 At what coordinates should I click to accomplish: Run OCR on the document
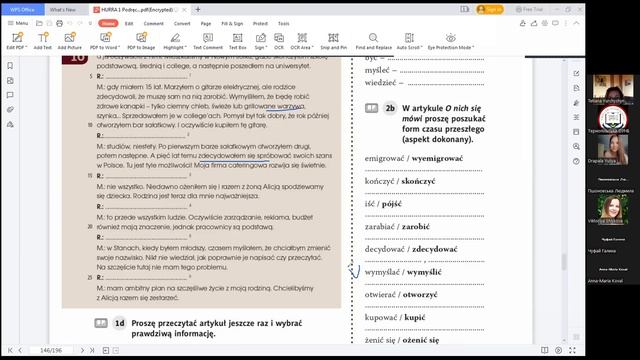coord(279,41)
